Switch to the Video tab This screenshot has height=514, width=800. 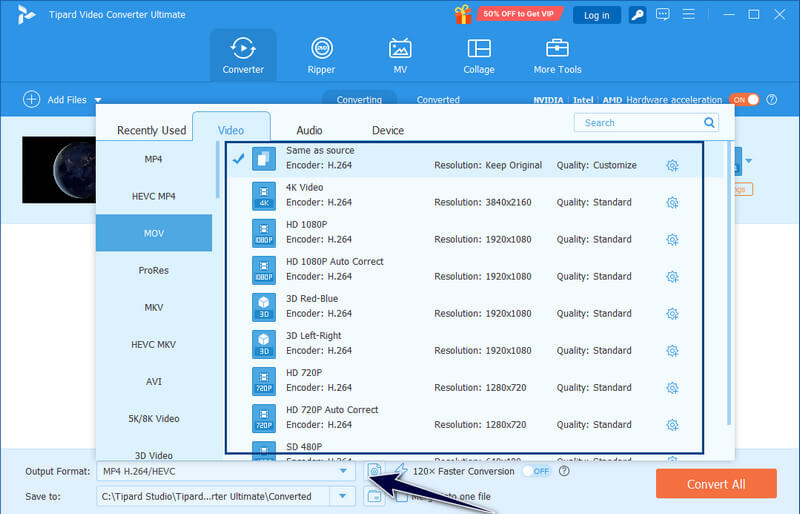pos(231,129)
